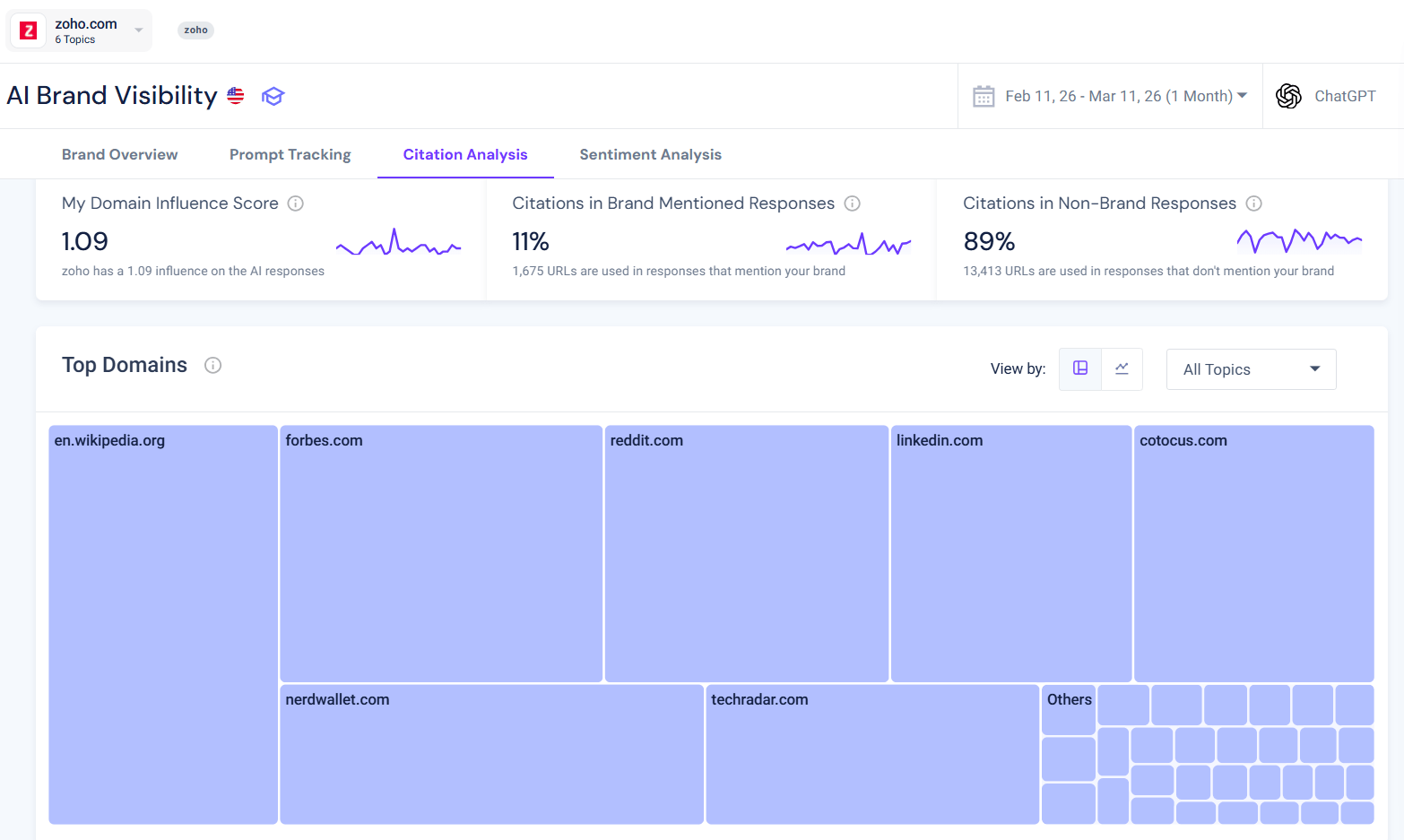Click the cotocus.com treemap block
The width and height of the screenshot is (1404, 840).
click(x=1253, y=554)
